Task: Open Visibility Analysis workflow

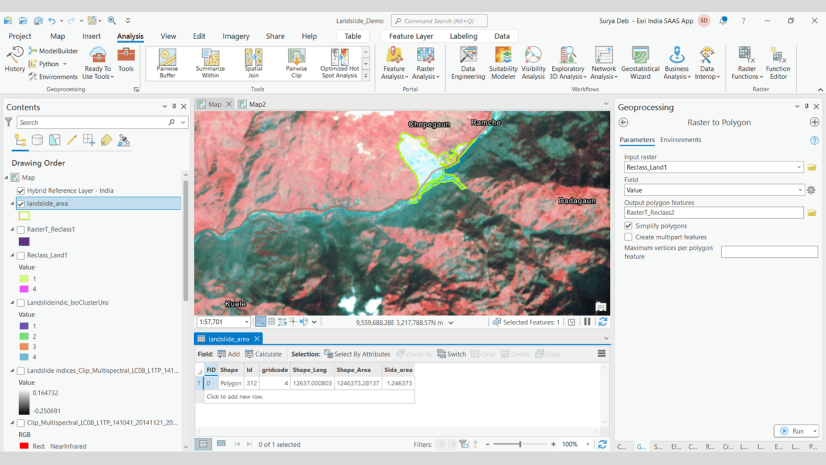Action: point(533,63)
